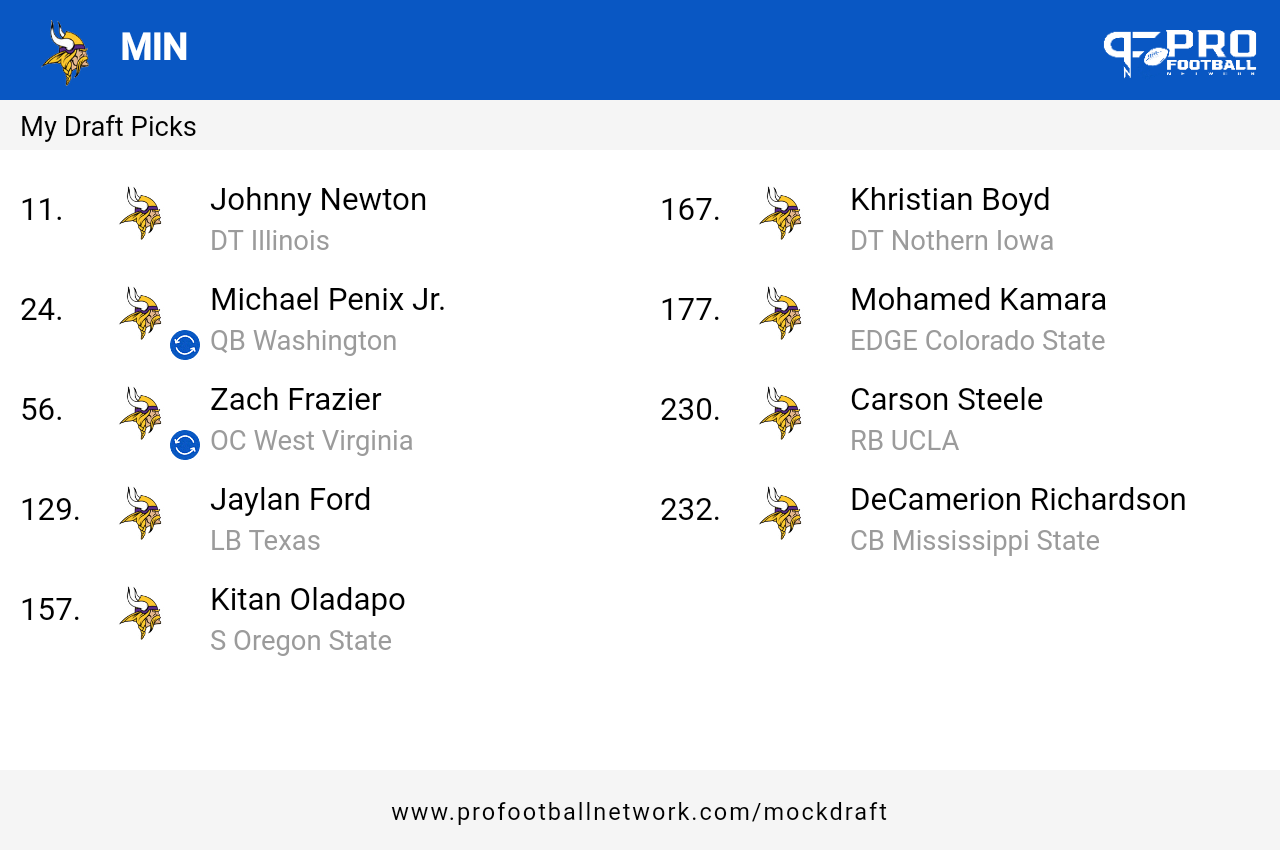Click the Vikings logo beside Carson Steele
The image size is (1280, 850).
780,413
